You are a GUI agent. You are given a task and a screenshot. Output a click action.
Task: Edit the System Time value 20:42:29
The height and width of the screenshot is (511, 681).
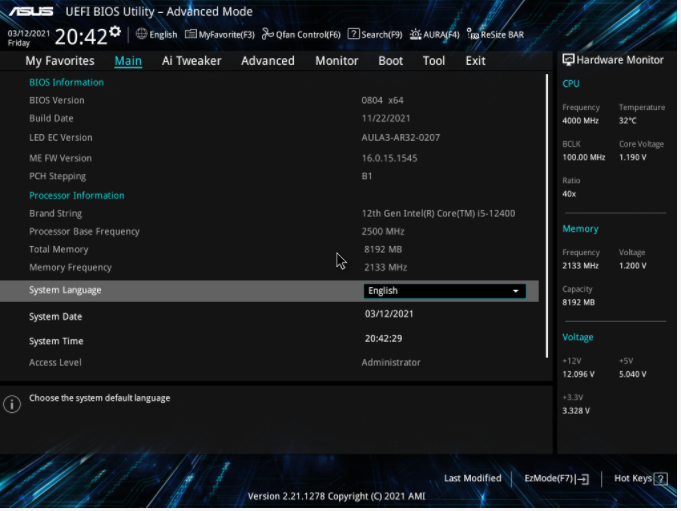(x=383, y=338)
